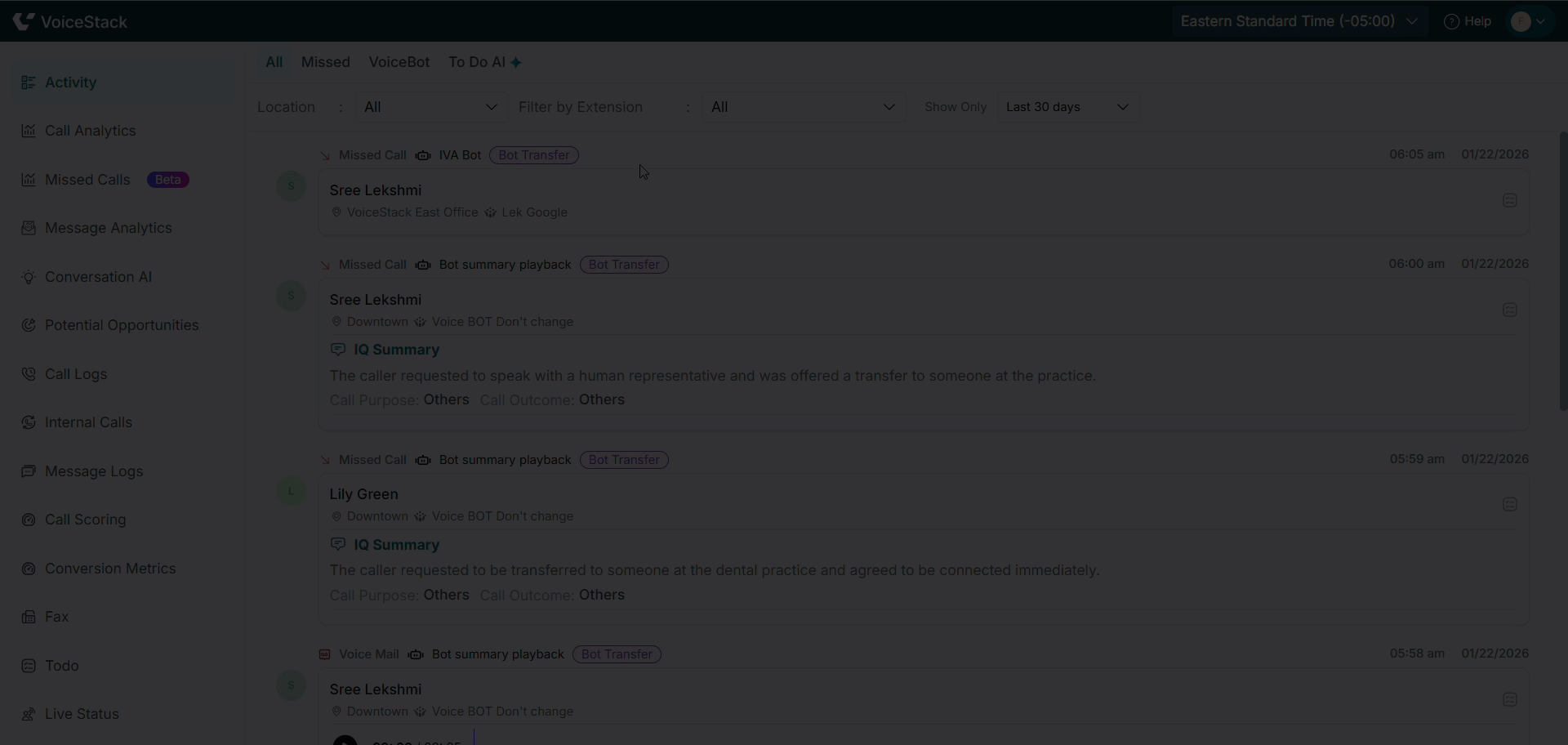Image resolution: width=1568 pixels, height=745 pixels.
Task: Click Bot Transfer tag on 06:00 am call
Action: [624, 265]
